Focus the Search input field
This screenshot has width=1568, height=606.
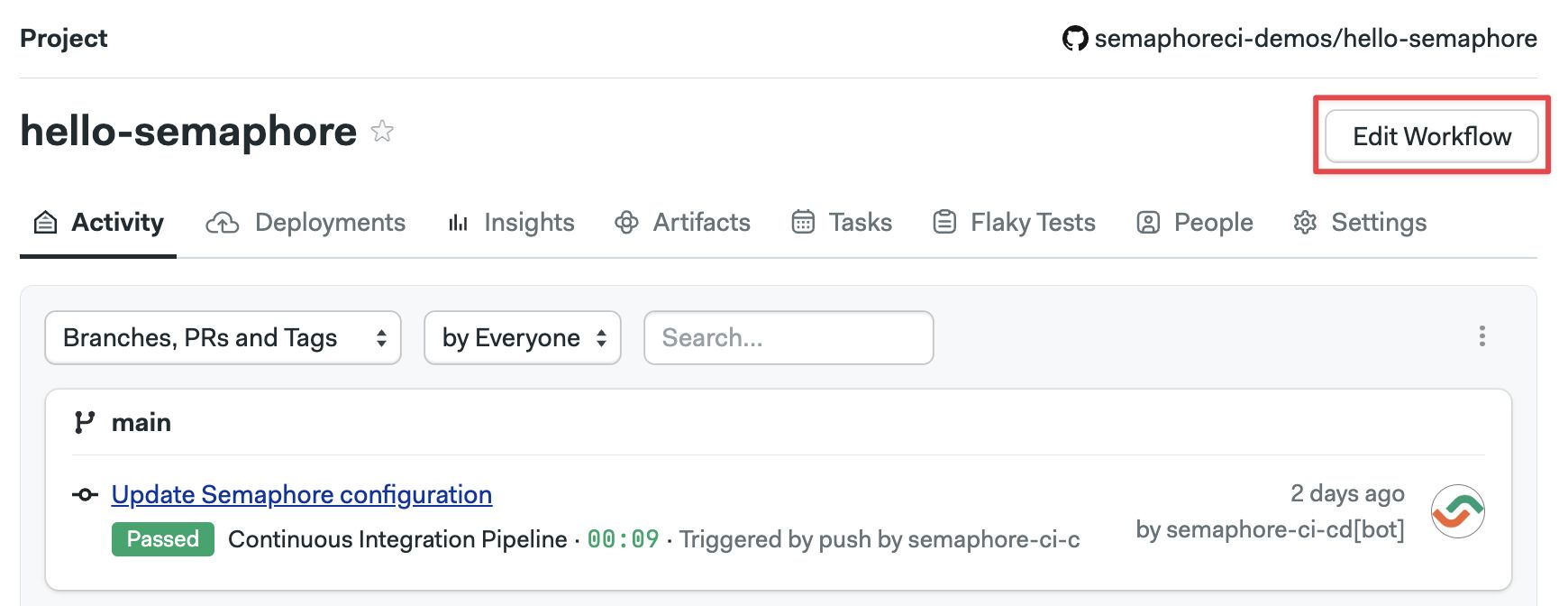point(789,338)
